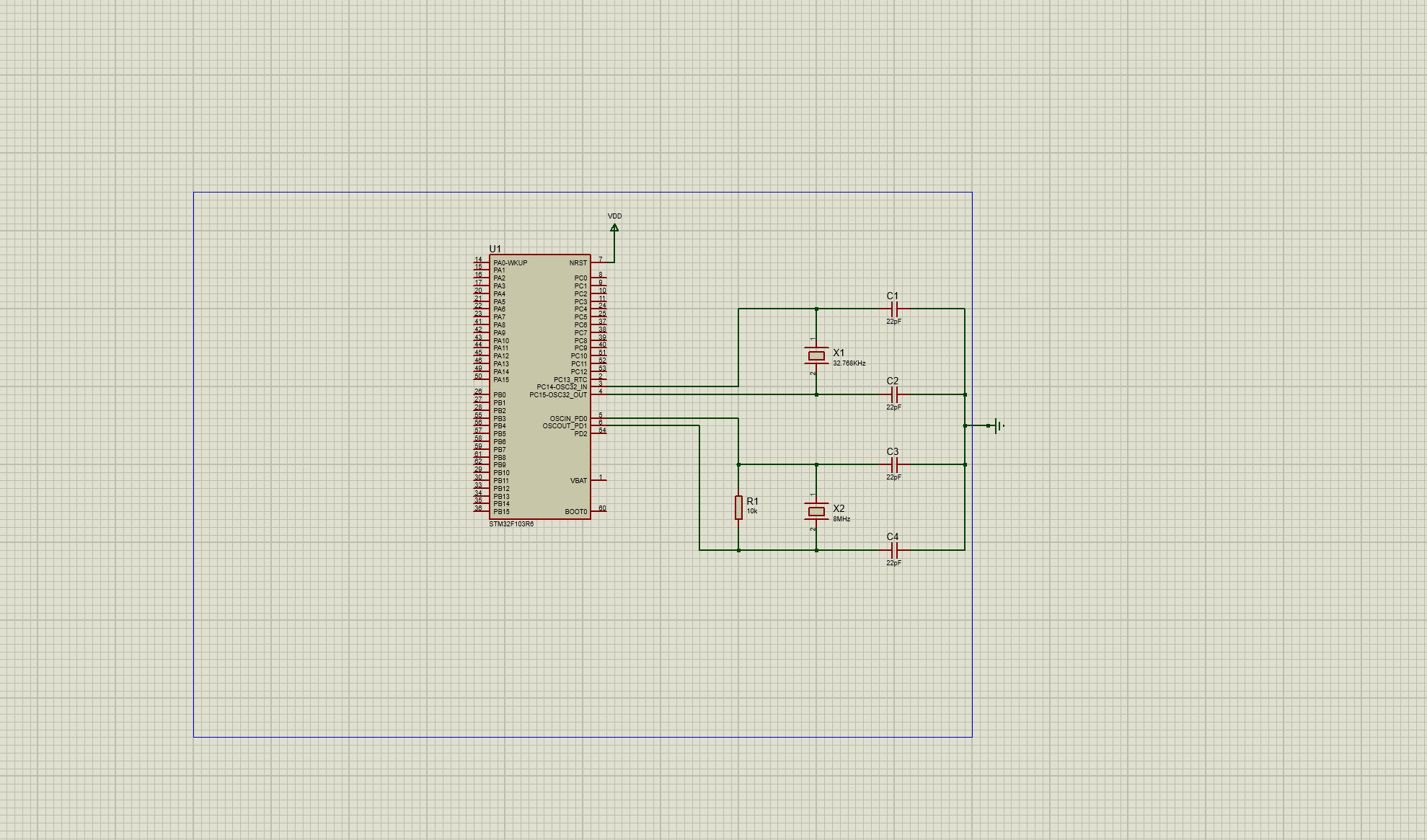Click the C1 reference label text
This screenshot has height=840, width=1427.
892,296
